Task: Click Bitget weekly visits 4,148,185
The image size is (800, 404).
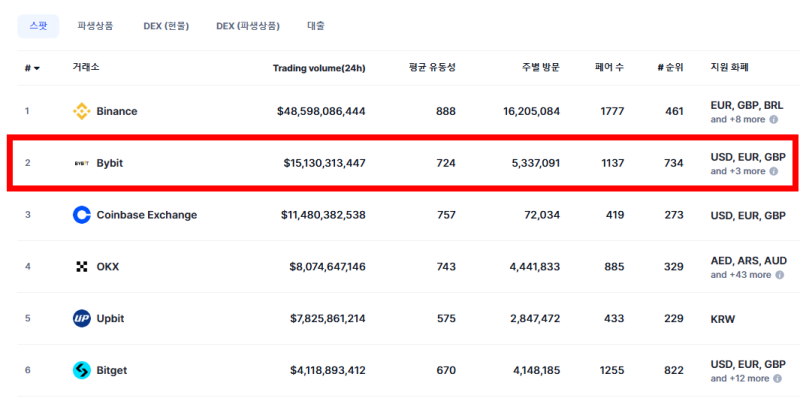Action: pos(536,370)
